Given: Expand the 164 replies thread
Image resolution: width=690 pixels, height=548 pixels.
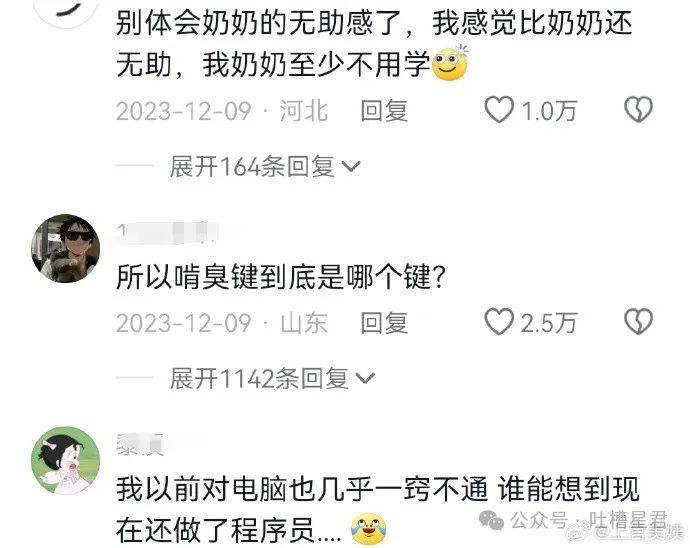Looking at the screenshot, I should [x=265, y=167].
